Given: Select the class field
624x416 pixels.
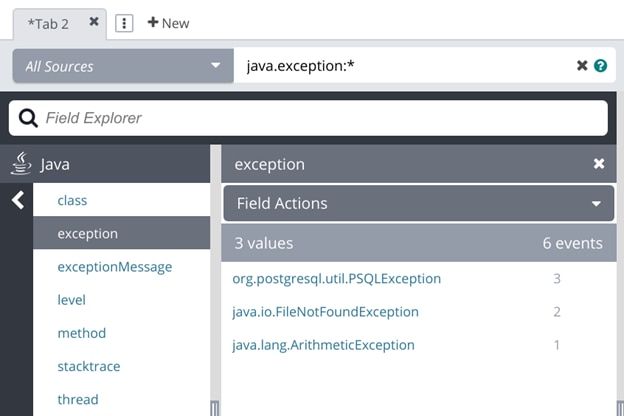Looking at the screenshot, I should click(x=72, y=200).
